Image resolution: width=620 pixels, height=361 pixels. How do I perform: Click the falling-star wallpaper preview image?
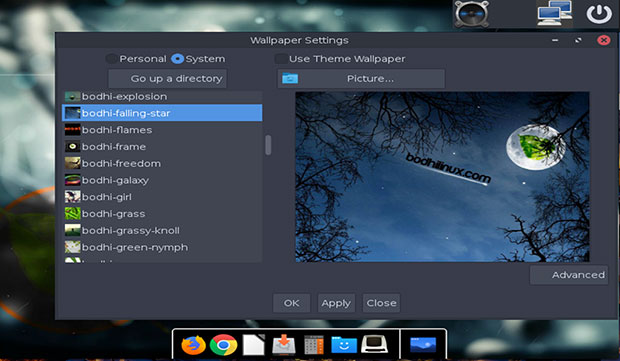pos(442,177)
